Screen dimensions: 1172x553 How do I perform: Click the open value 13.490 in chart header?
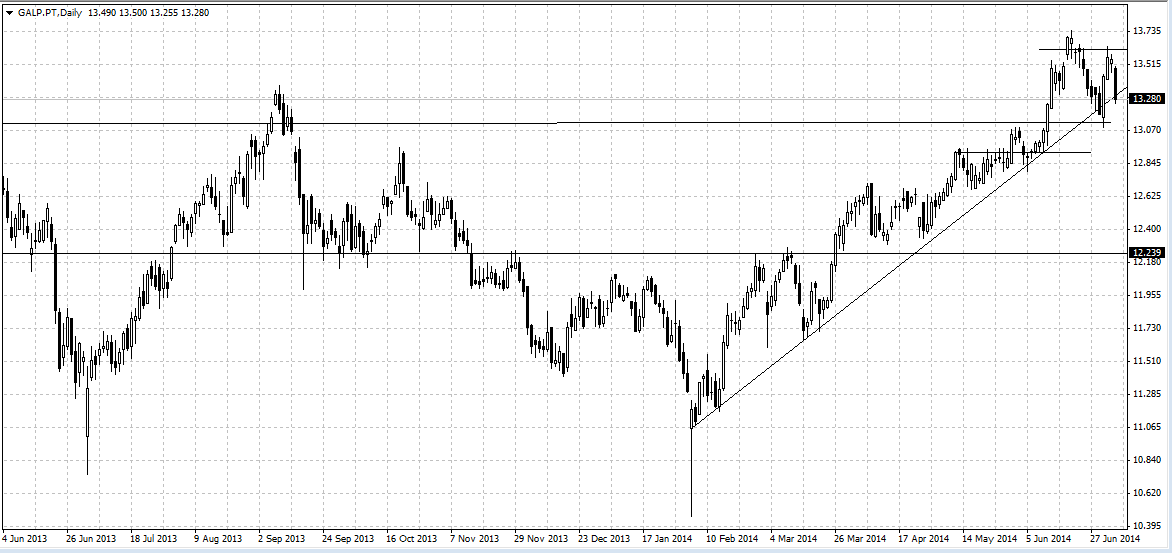click(x=102, y=12)
